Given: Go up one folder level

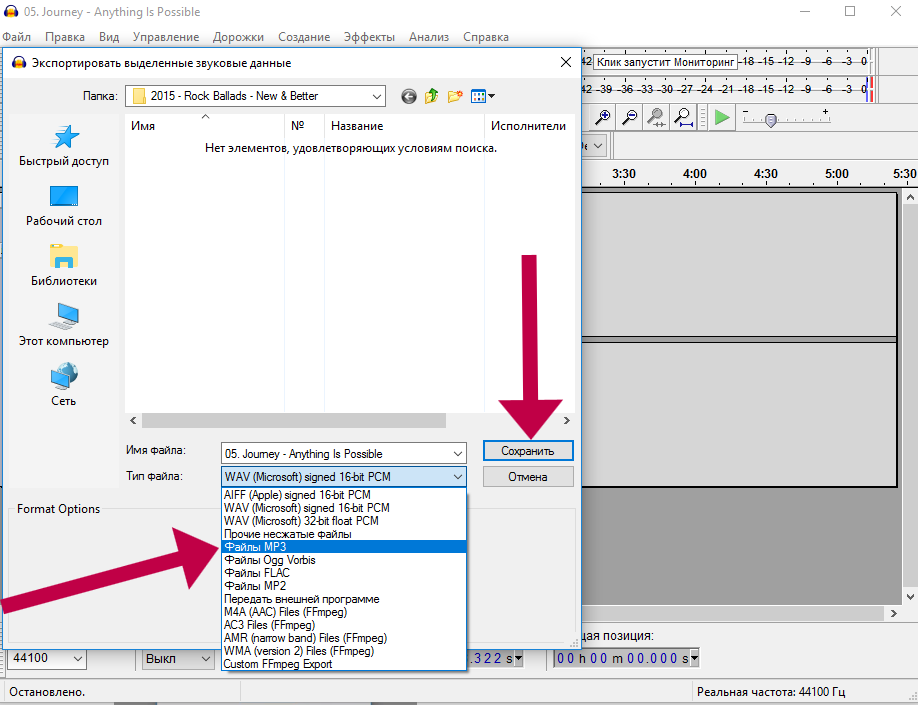Looking at the screenshot, I should point(432,96).
